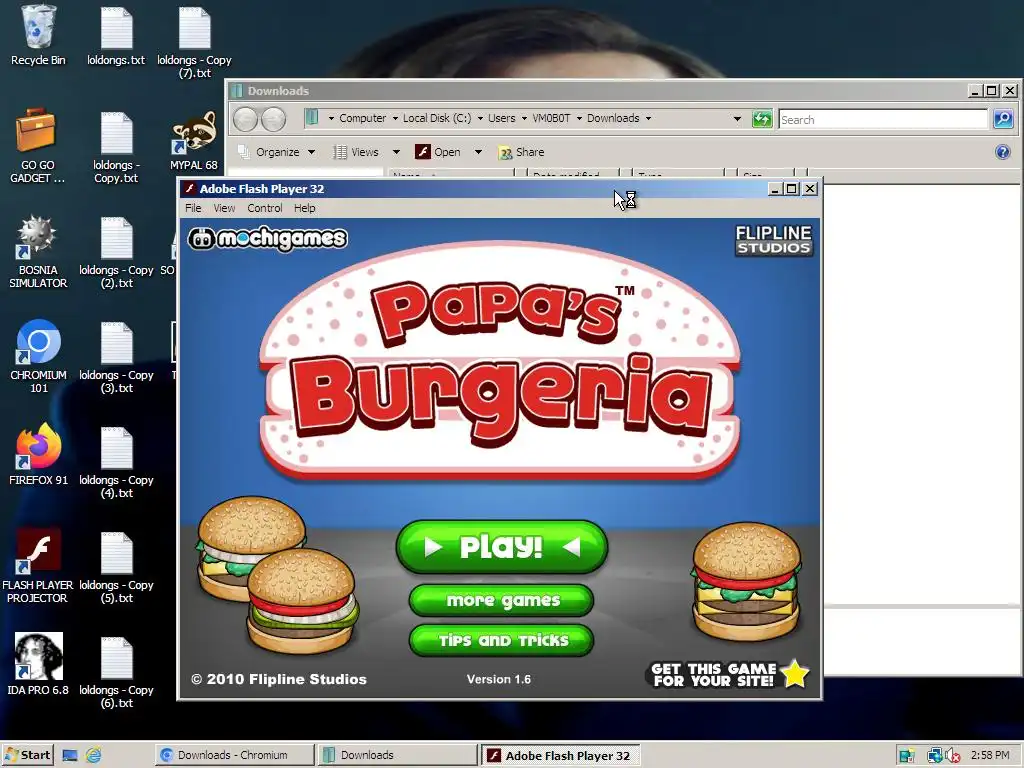The height and width of the screenshot is (768, 1024).
Task: Select the loldongs - Copy (4).txt file
Action: tap(116, 462)
